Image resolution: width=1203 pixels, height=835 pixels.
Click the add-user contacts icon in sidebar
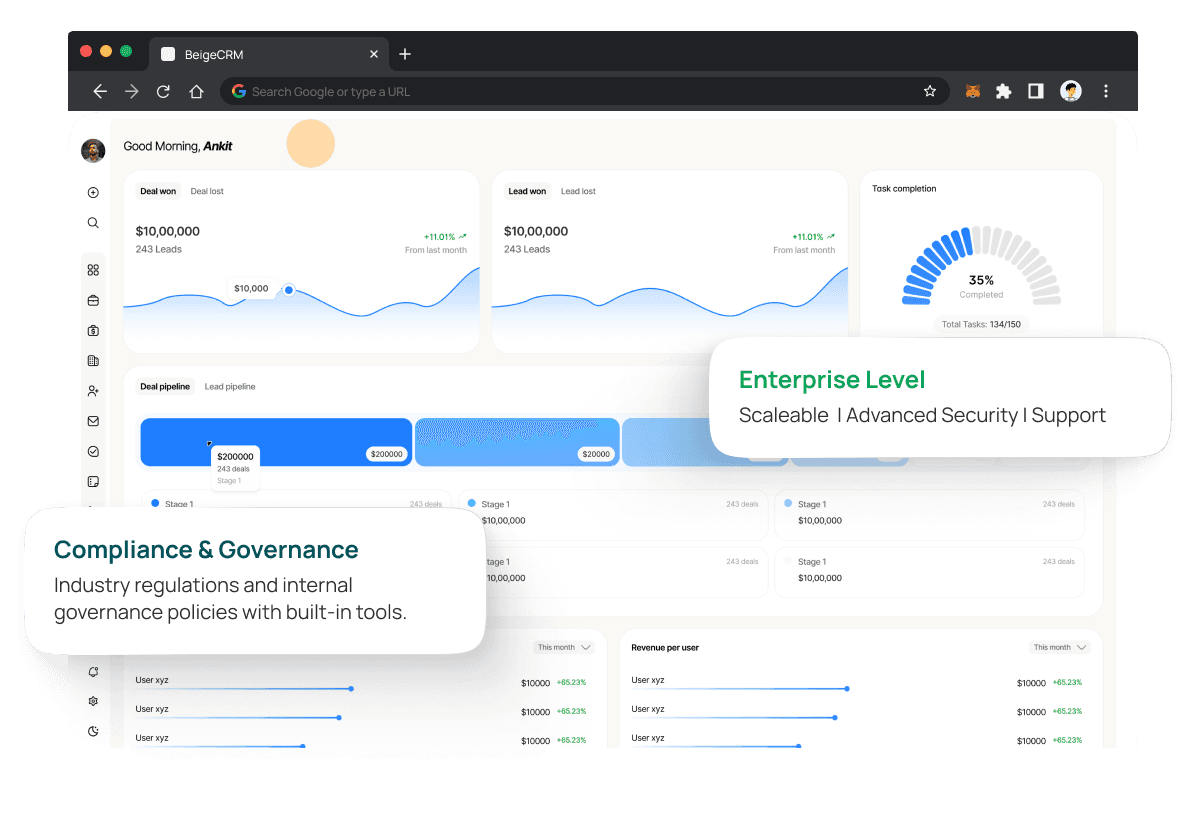pyautogui.click(x=93, y=391)
